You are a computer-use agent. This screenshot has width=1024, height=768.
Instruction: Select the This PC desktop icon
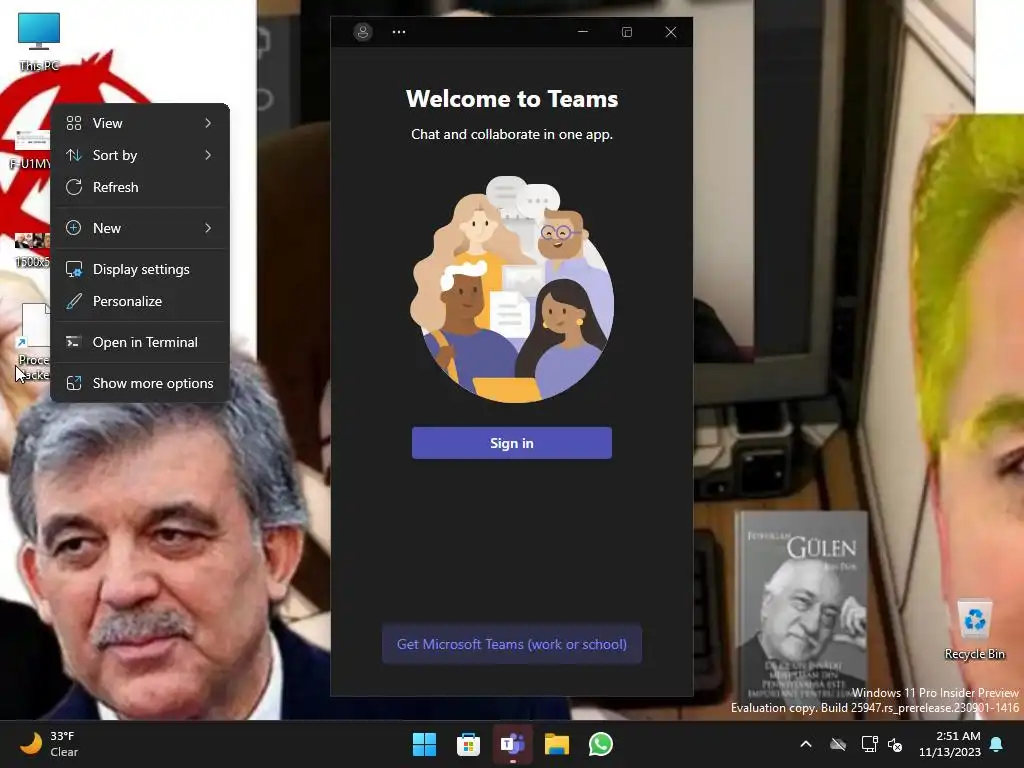tap(39, 40)
